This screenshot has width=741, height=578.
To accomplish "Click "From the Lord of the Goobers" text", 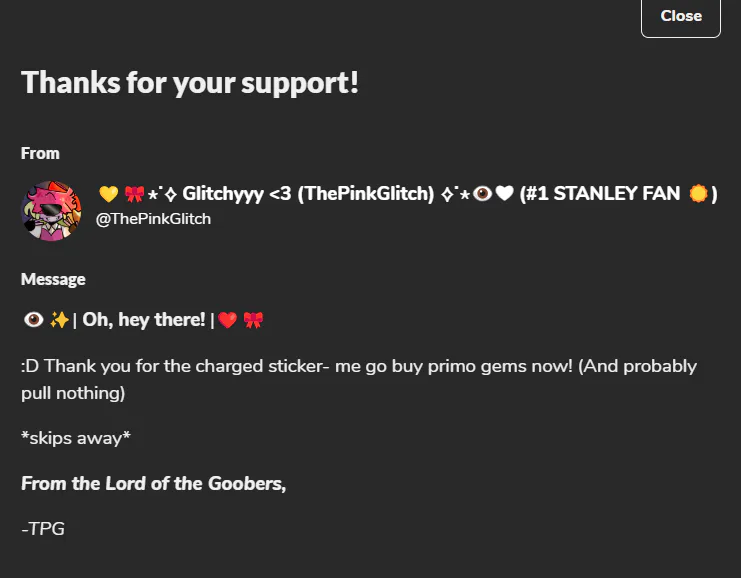I will (x=153, y=484).
